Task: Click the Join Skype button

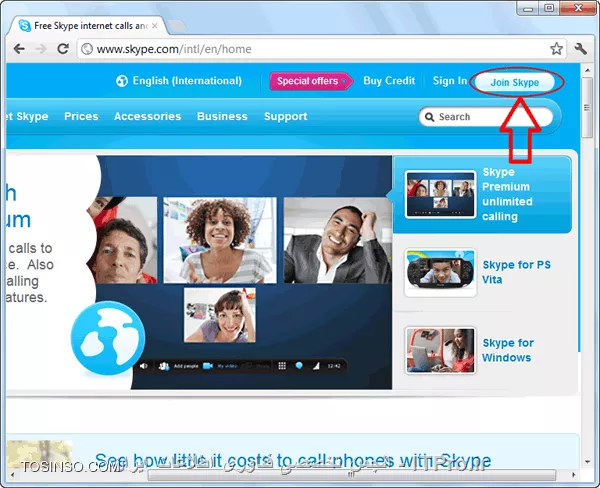Action: click(x=515, y=82)
